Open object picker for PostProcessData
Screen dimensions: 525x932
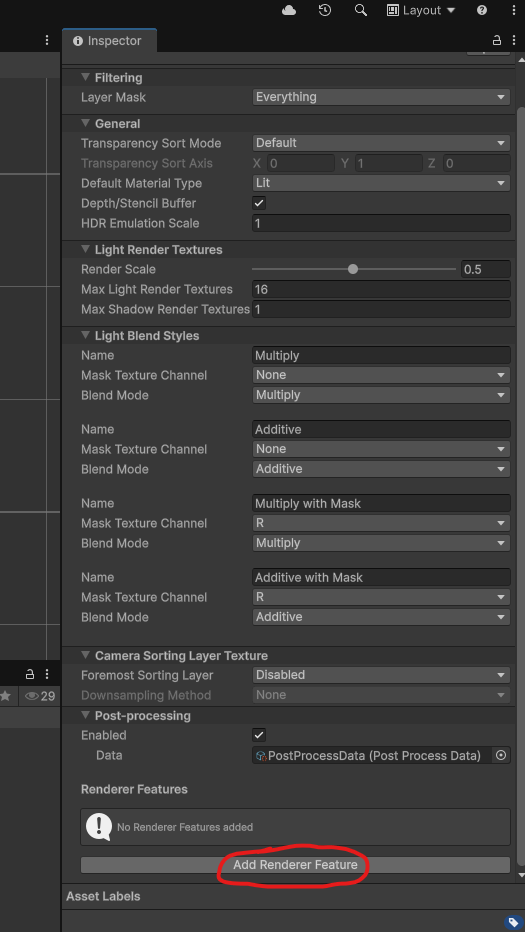[x=501, y=755]
